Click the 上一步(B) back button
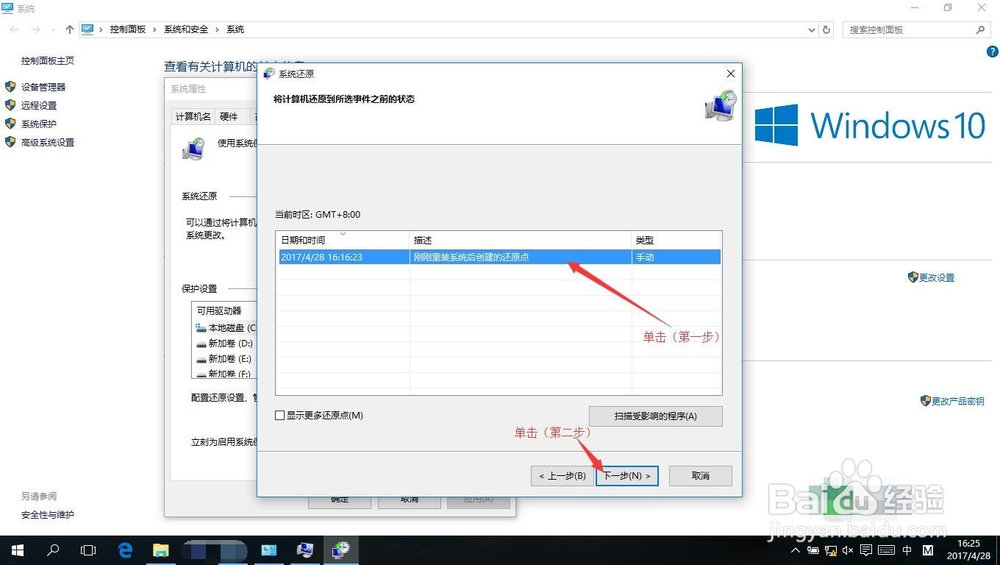The width and height of the screenshot is (1000, 565). pos(562,476)
